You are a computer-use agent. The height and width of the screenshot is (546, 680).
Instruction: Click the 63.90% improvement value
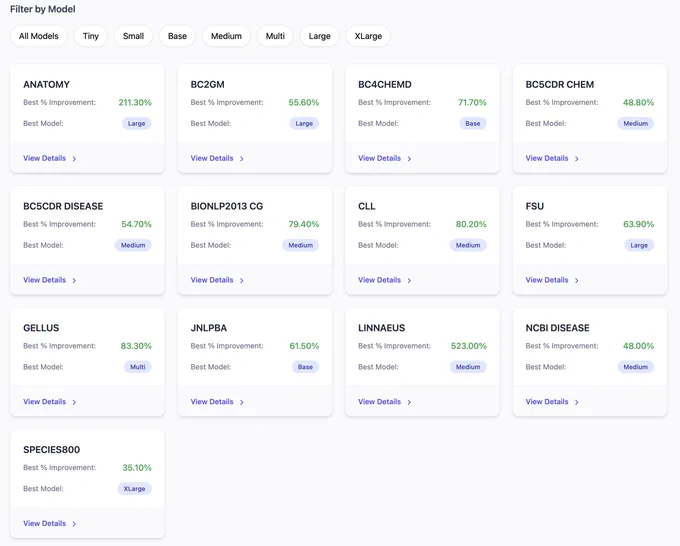point(638,224)
